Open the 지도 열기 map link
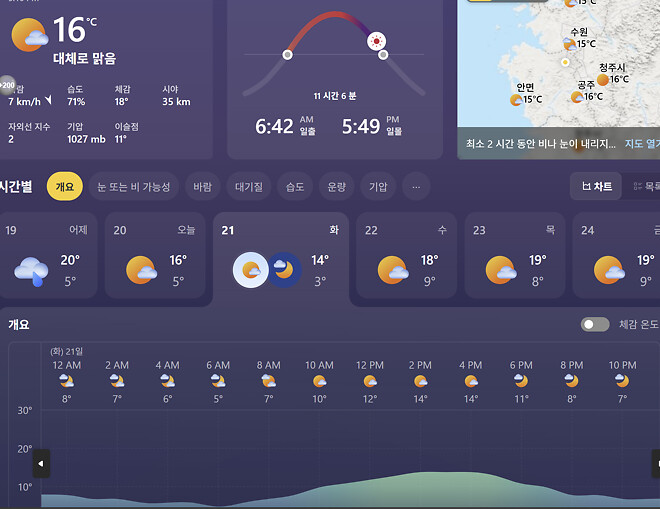Screen dimensions: 660x509 point(642,144)
